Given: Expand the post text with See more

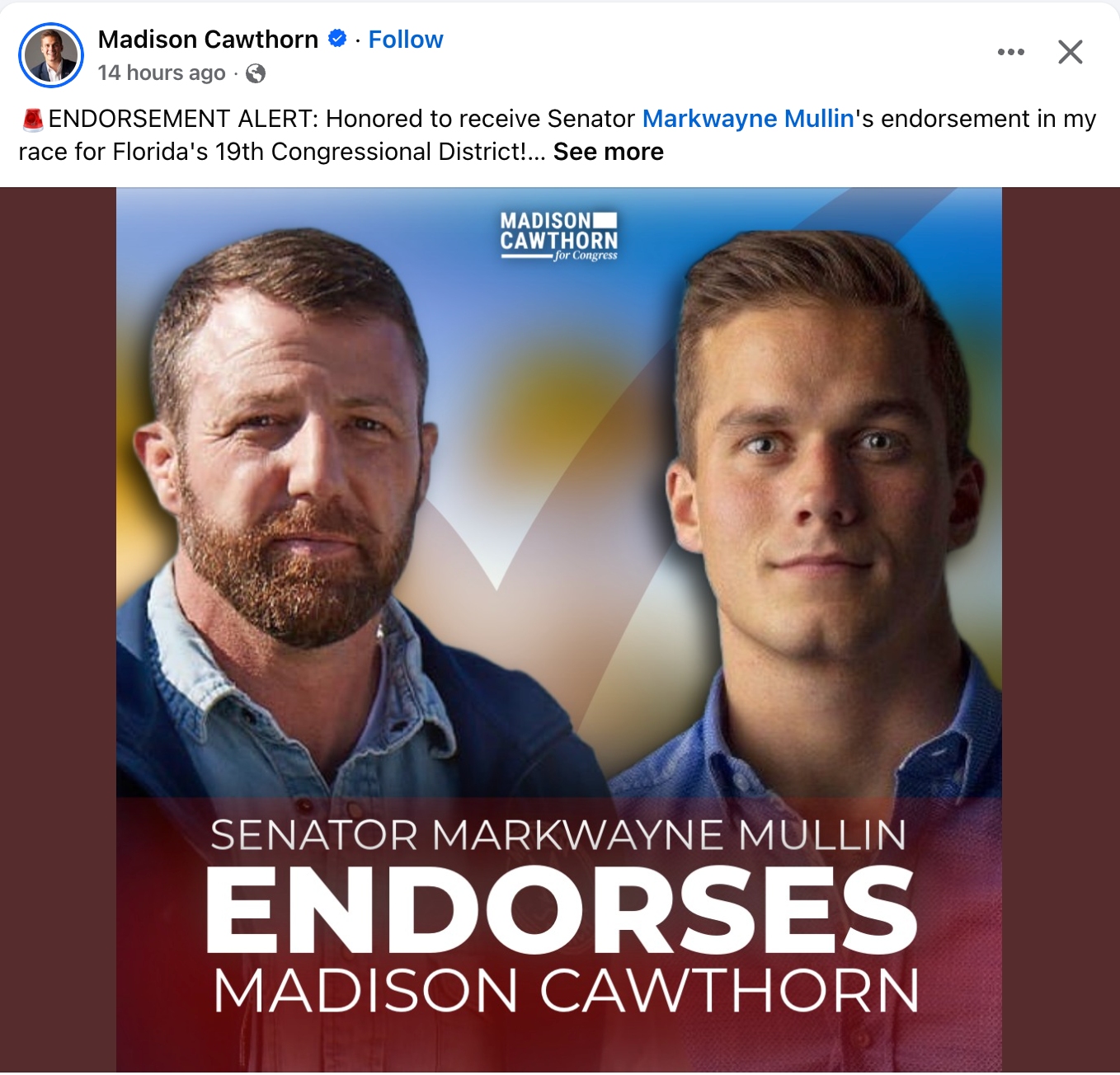Looking at the screenshot, I should 609,152.
